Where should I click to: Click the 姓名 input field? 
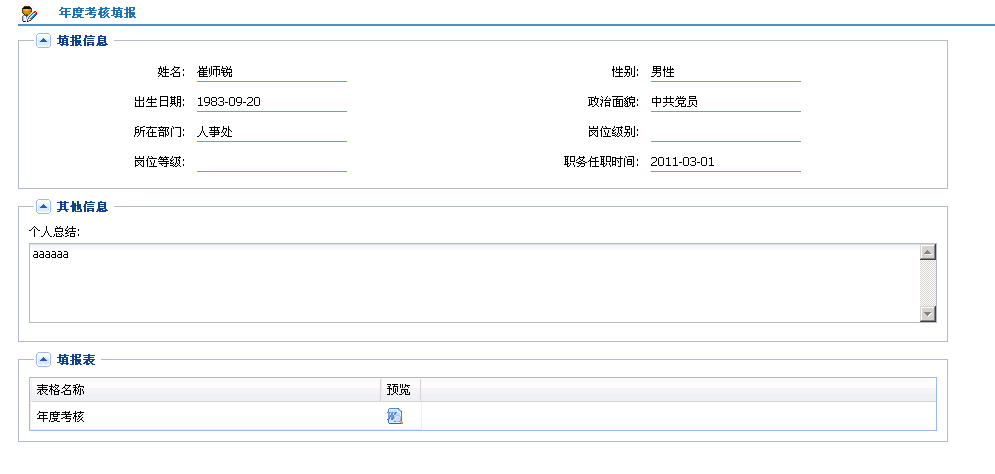click(x=271, y=72)
